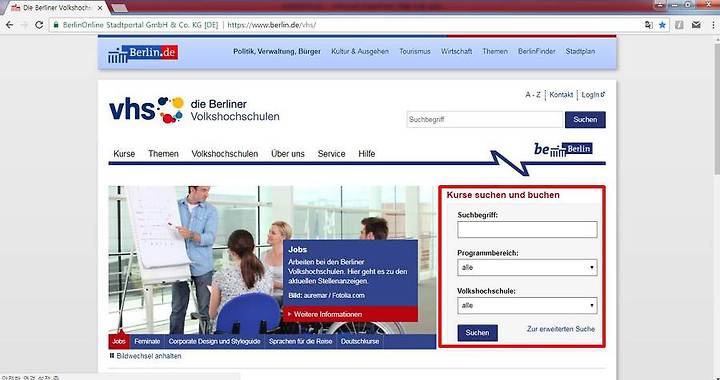This screenshot has height=380, width=720.
Task: Click Suchen button in course search box
Action: click(x=478, y=333)
